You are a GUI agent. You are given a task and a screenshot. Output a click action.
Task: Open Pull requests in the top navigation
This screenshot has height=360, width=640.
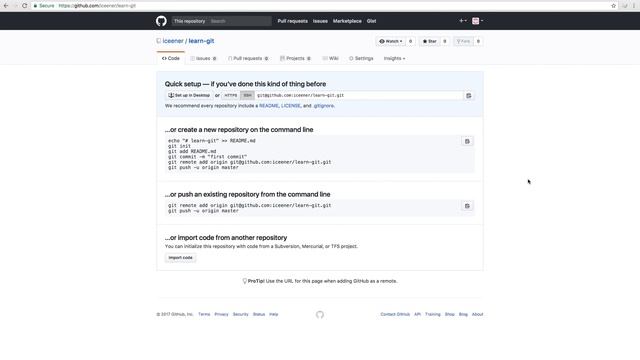[293, 21]
